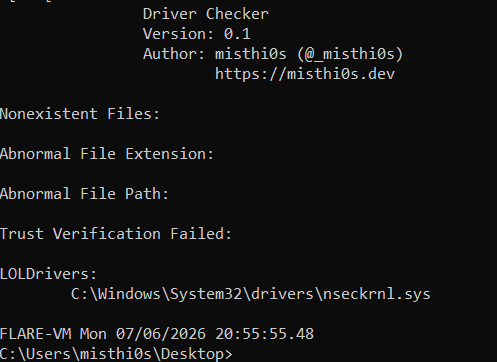497x362 pixels.
Task: Click the Author: label
Action: click(174, 54)
